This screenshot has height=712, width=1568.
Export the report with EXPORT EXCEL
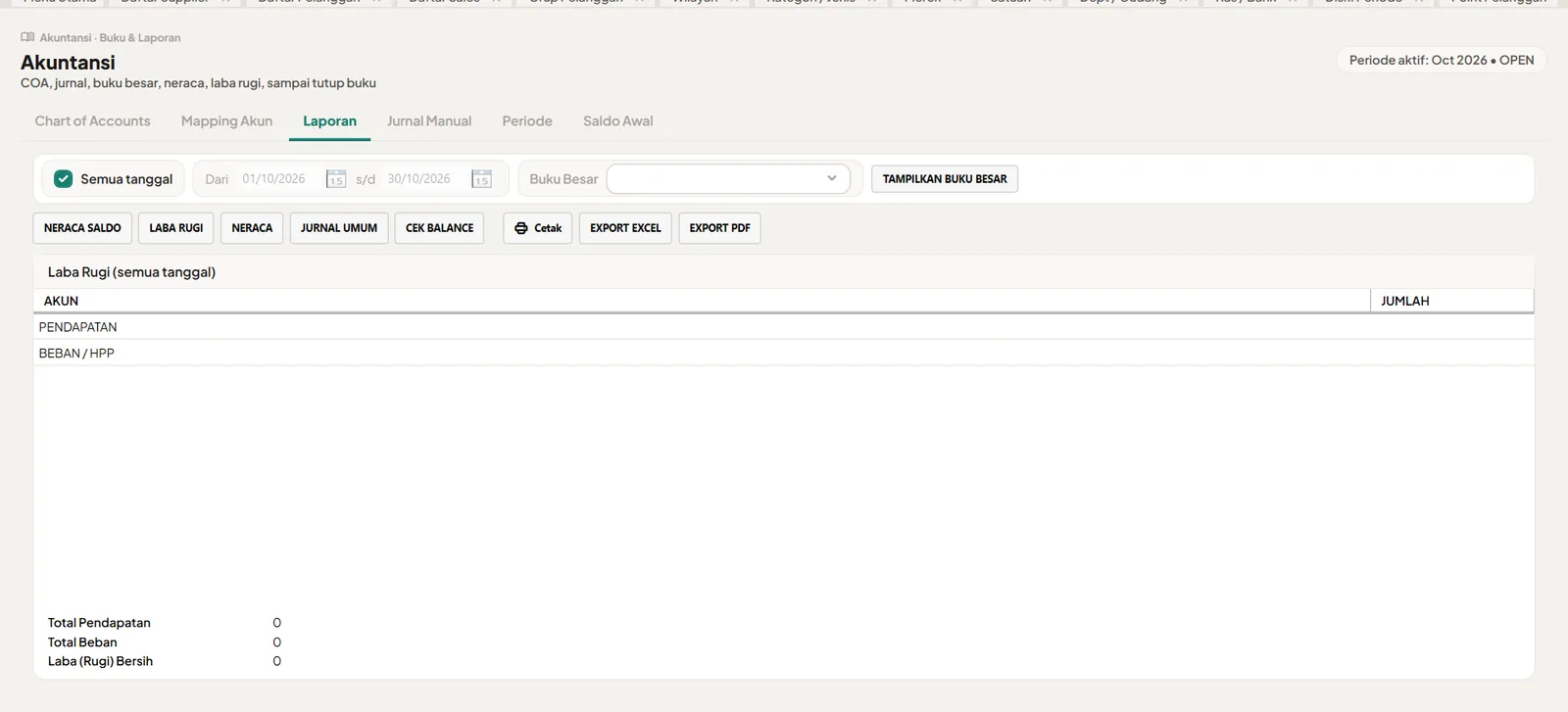pyautogui.click(x=625, y=228)
